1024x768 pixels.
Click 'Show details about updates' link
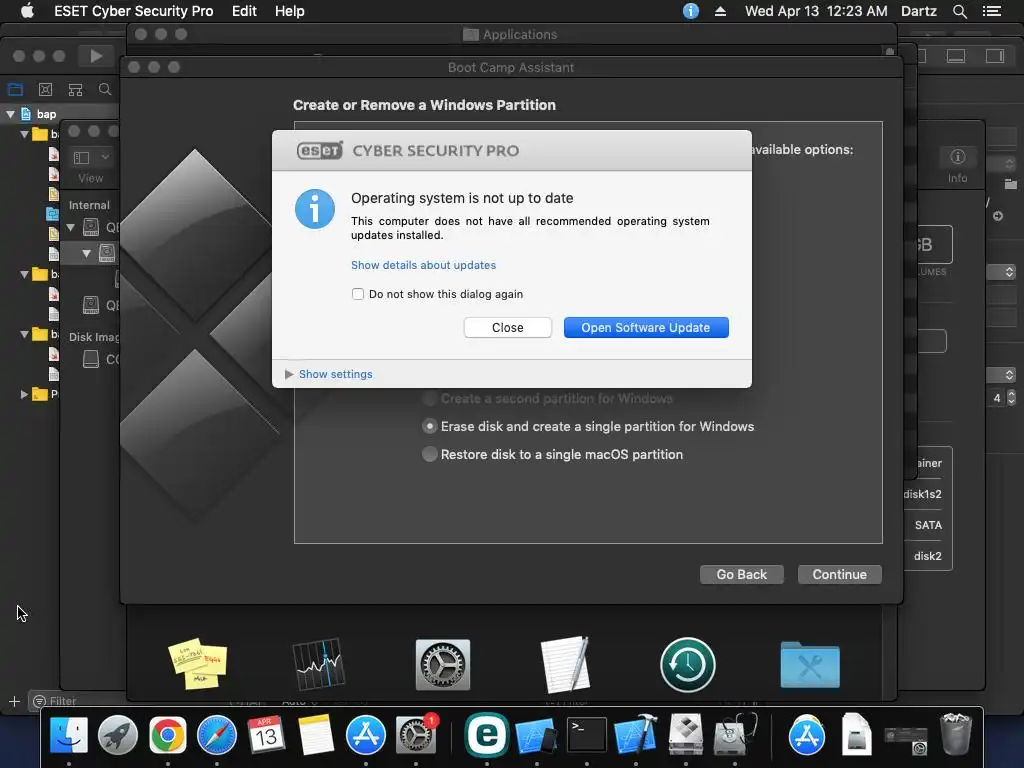[423, 265]
